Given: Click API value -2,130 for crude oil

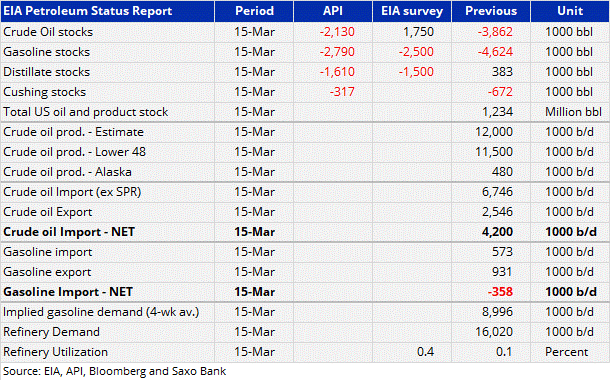Looking at the screenshot, I should click(337, 32).
